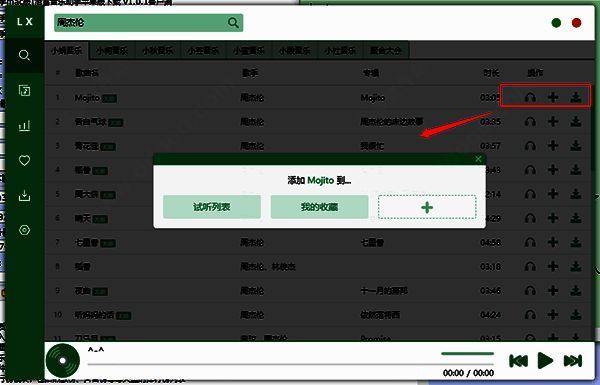The height and width of the screenshot is (385, 600).
Task: Switch to the 小枸音乐 source tab
Action: pyautogui.click(x=112, y=51)
